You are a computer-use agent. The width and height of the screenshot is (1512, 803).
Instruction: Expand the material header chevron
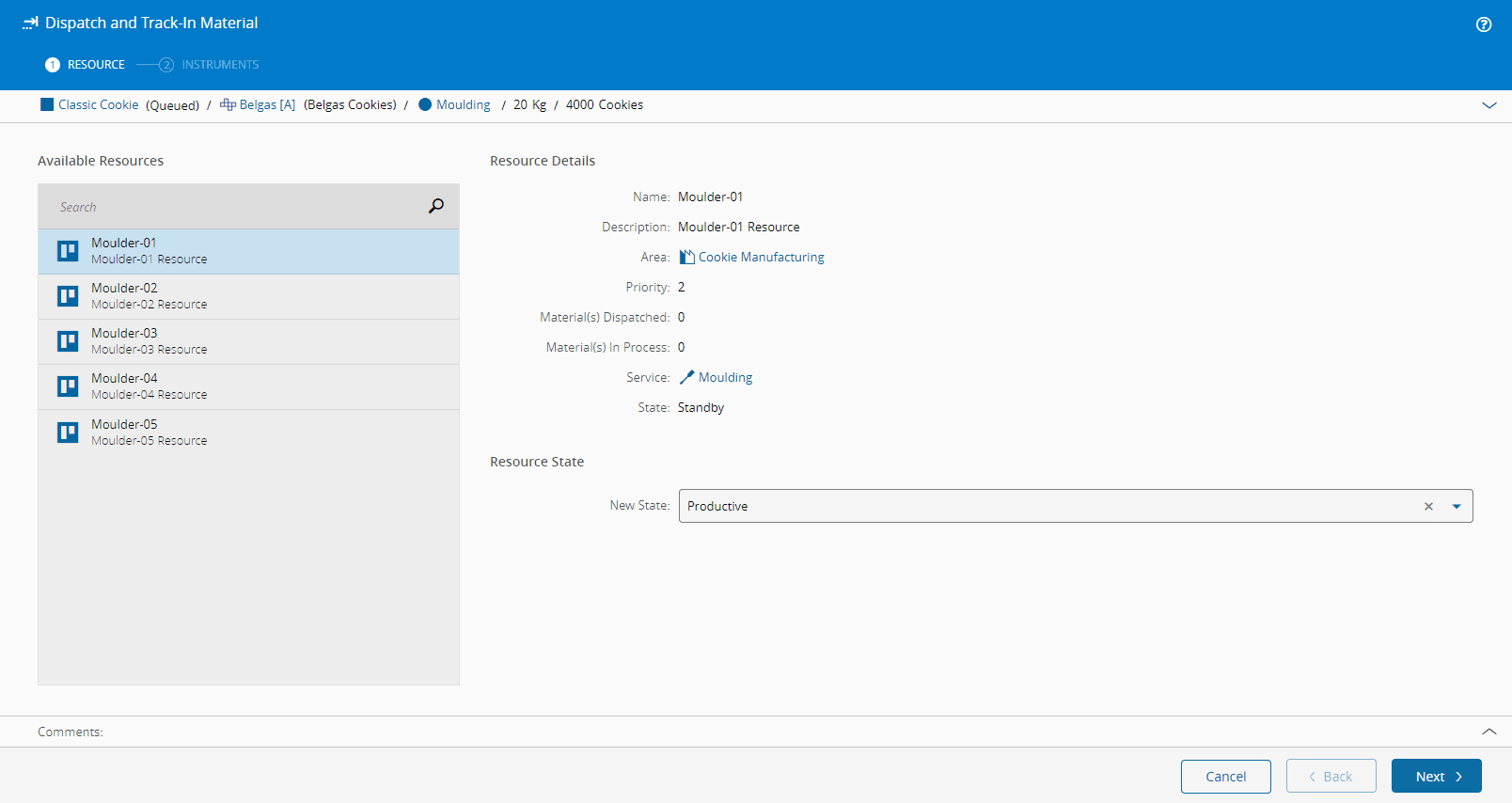coord(1488,105)
